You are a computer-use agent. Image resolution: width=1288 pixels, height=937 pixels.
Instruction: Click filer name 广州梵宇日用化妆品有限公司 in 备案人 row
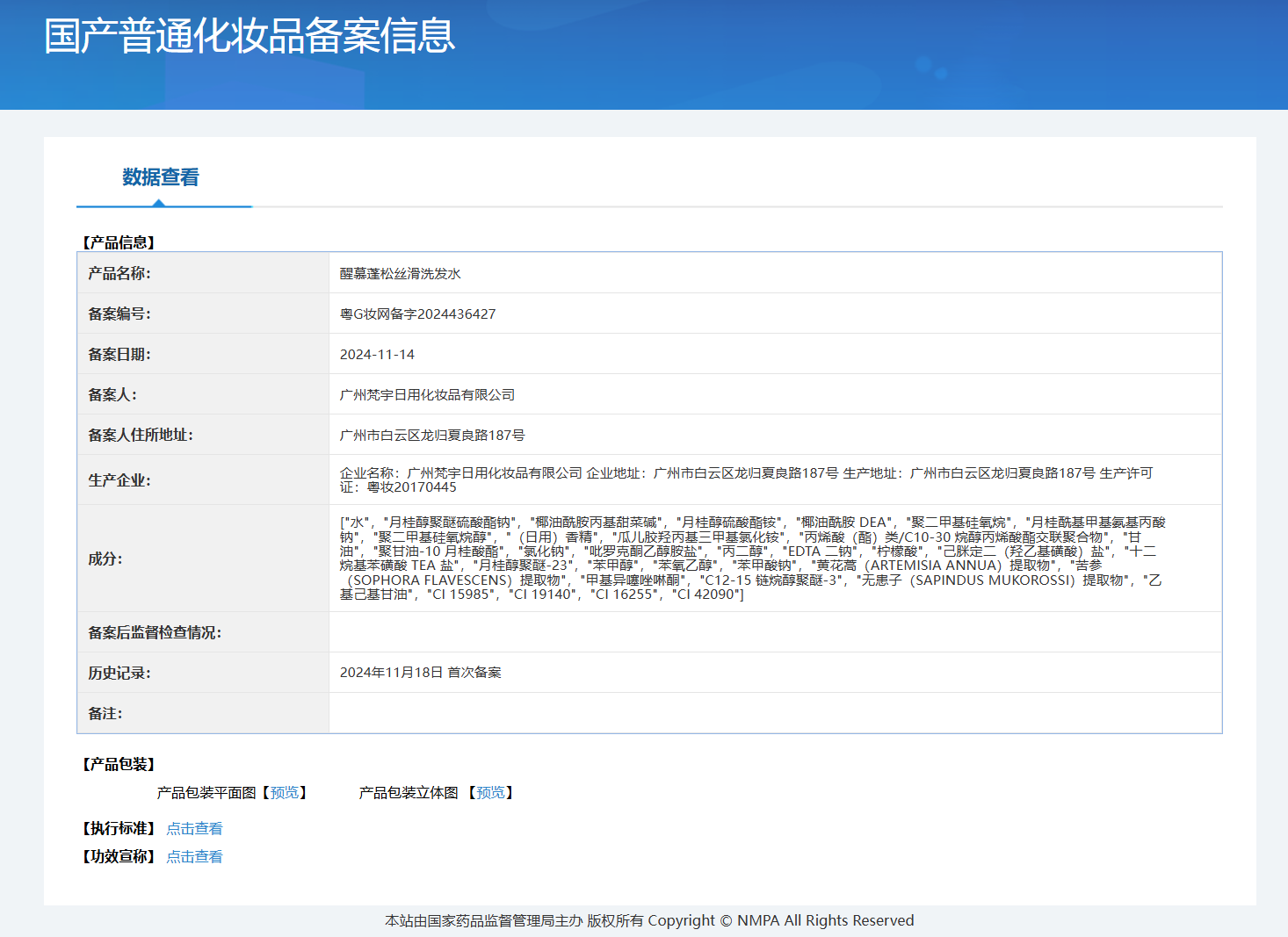click(x=427, y=395)
